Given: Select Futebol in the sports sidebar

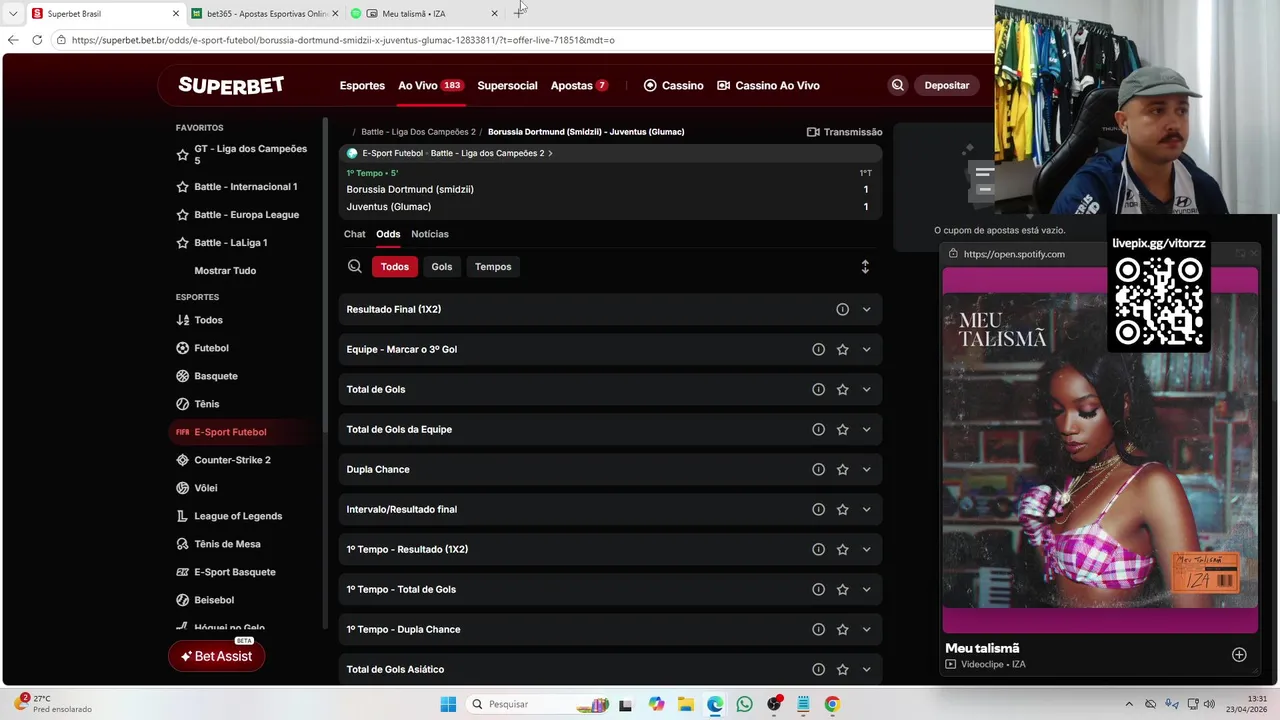Looking at the screenshot, I should (211, 348).
